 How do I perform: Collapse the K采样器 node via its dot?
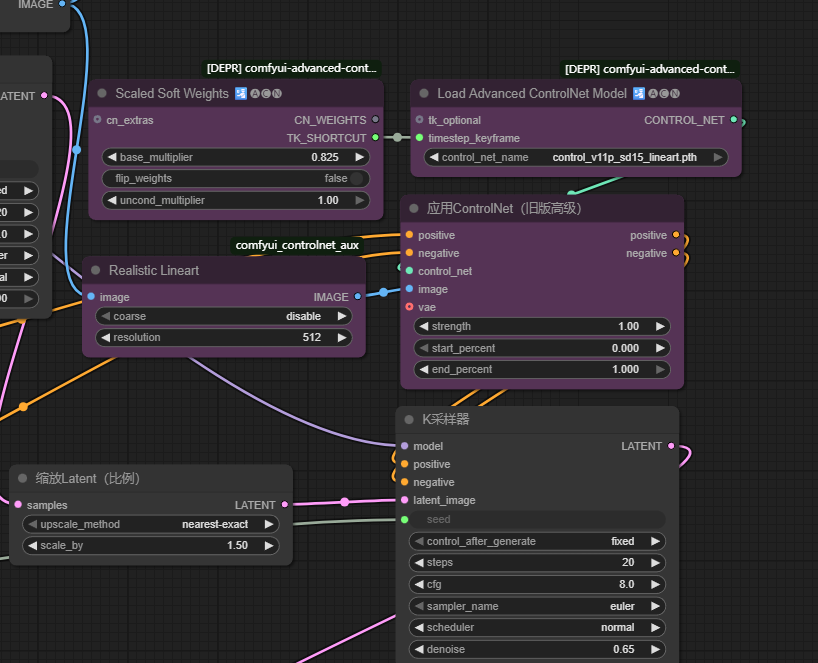[409, 419]
